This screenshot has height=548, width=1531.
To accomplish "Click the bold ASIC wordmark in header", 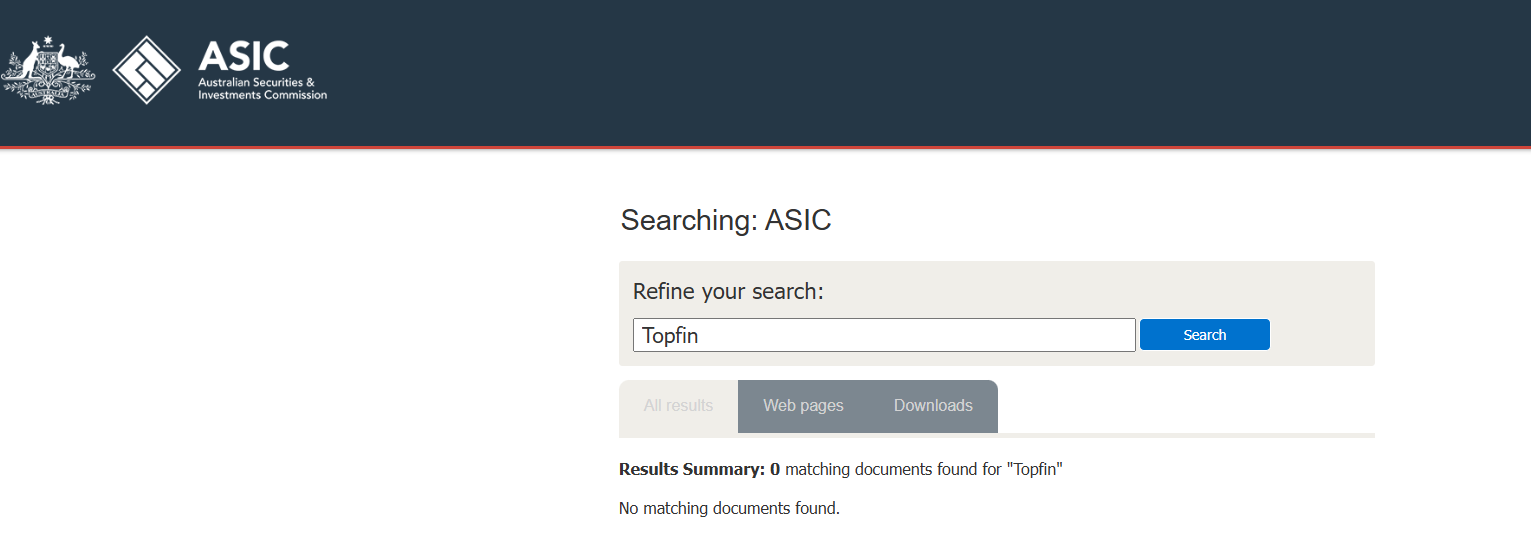I will pyautogui.click(x=244, y=56).
